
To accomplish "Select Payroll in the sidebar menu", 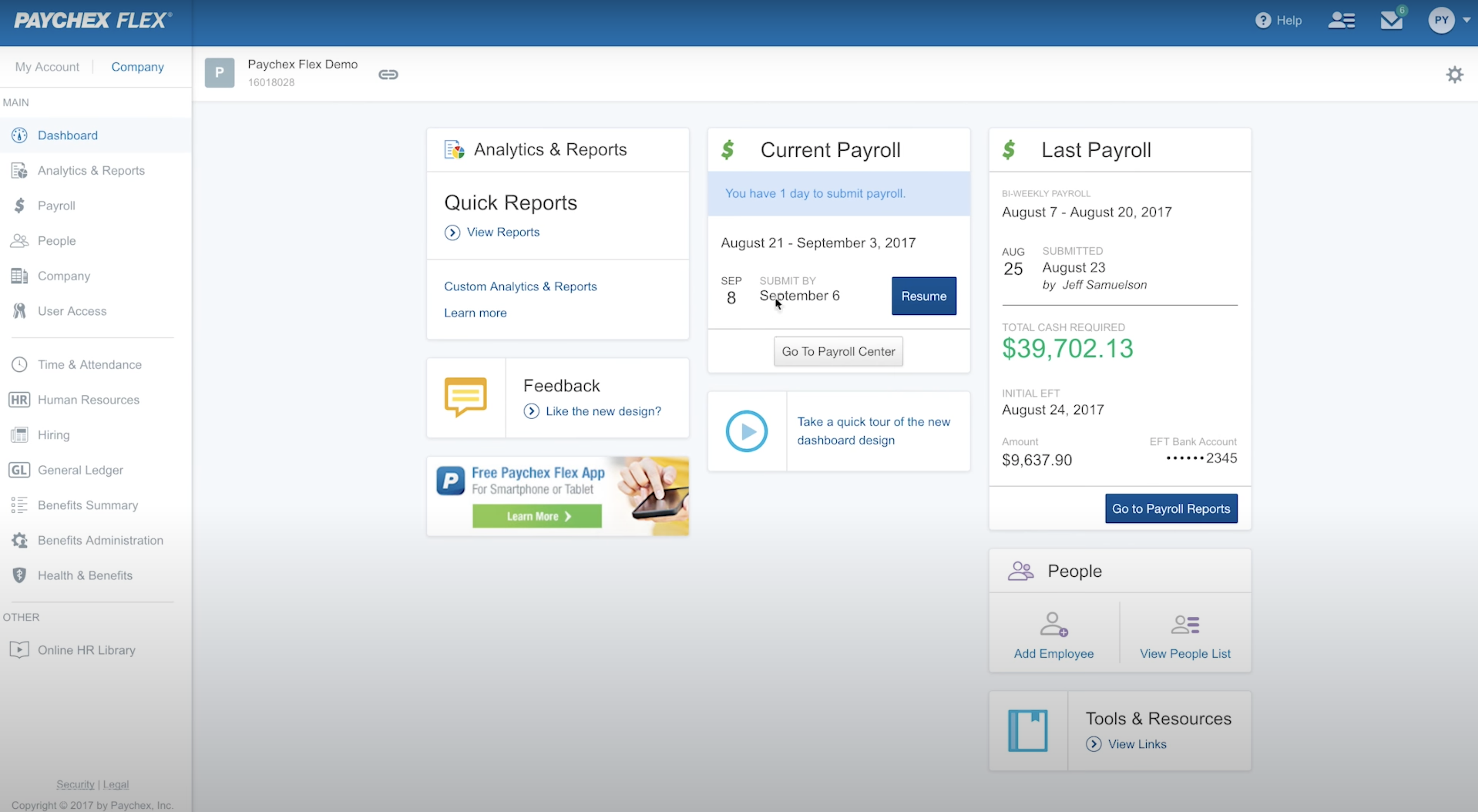I will 56,206.
